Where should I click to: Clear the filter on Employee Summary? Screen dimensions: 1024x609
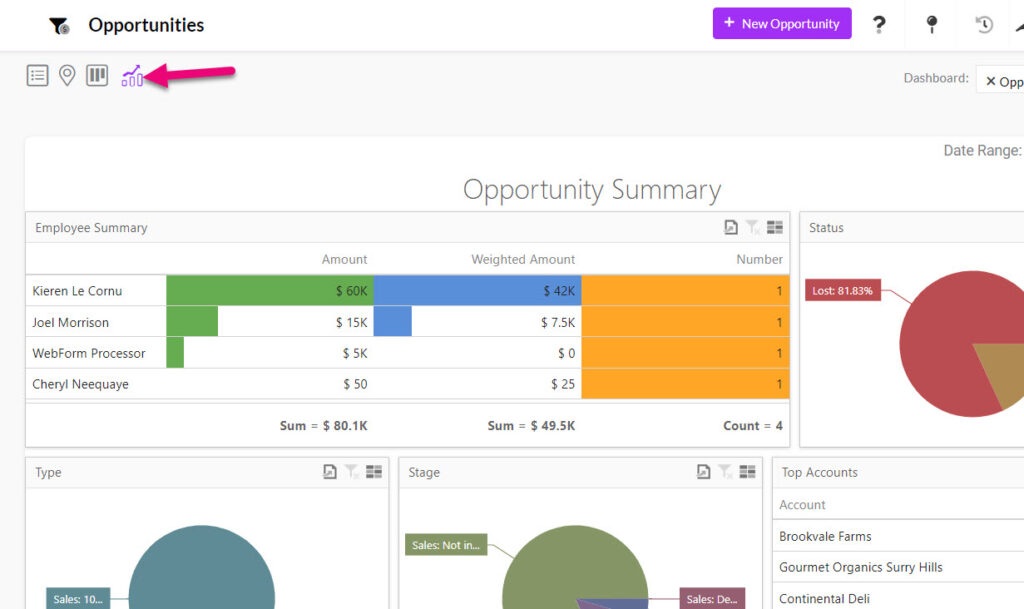coord(752,227)
